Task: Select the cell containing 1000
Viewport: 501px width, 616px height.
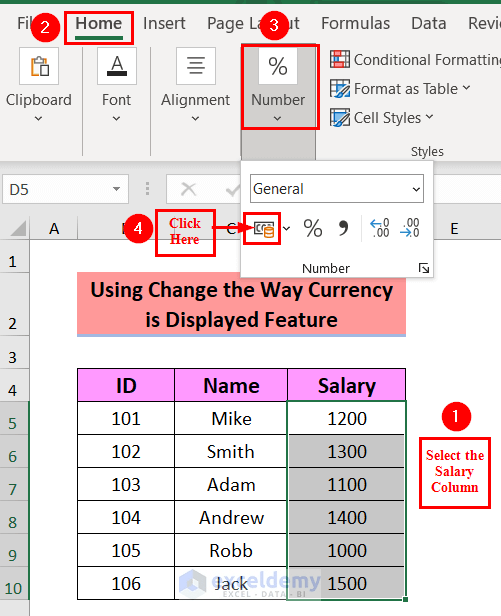Action: point(347,550)
